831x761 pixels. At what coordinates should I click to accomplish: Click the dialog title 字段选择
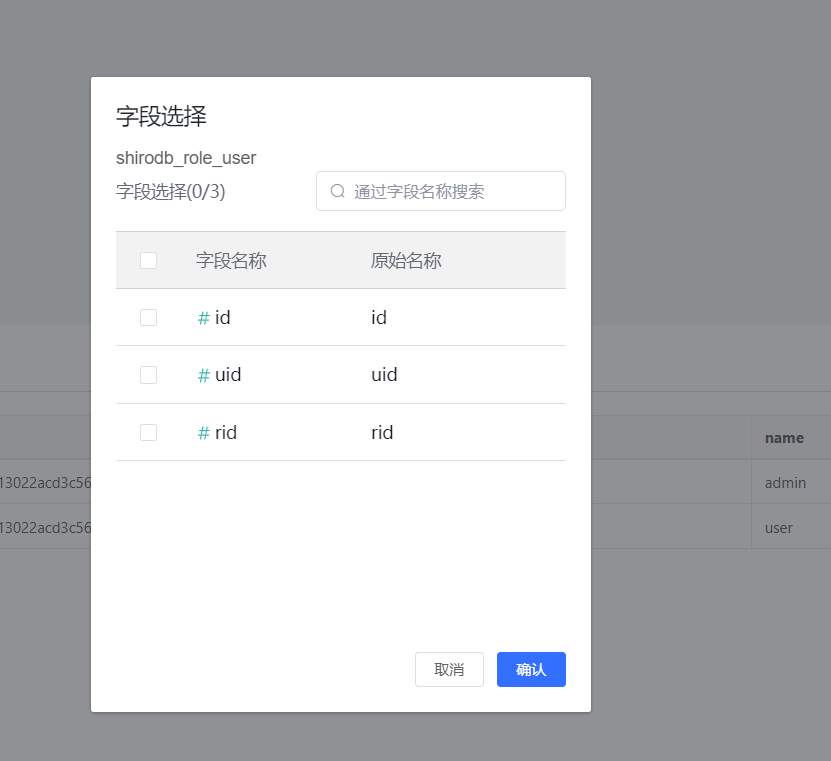coord(160,116)
